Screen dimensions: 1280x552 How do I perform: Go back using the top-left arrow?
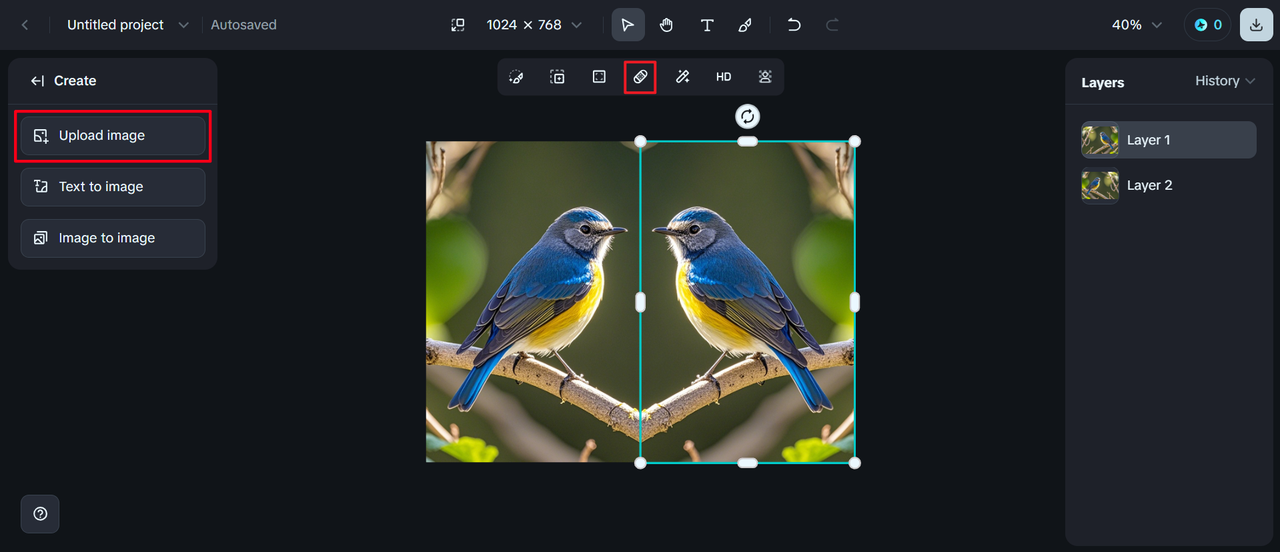(x=25, y=25)
